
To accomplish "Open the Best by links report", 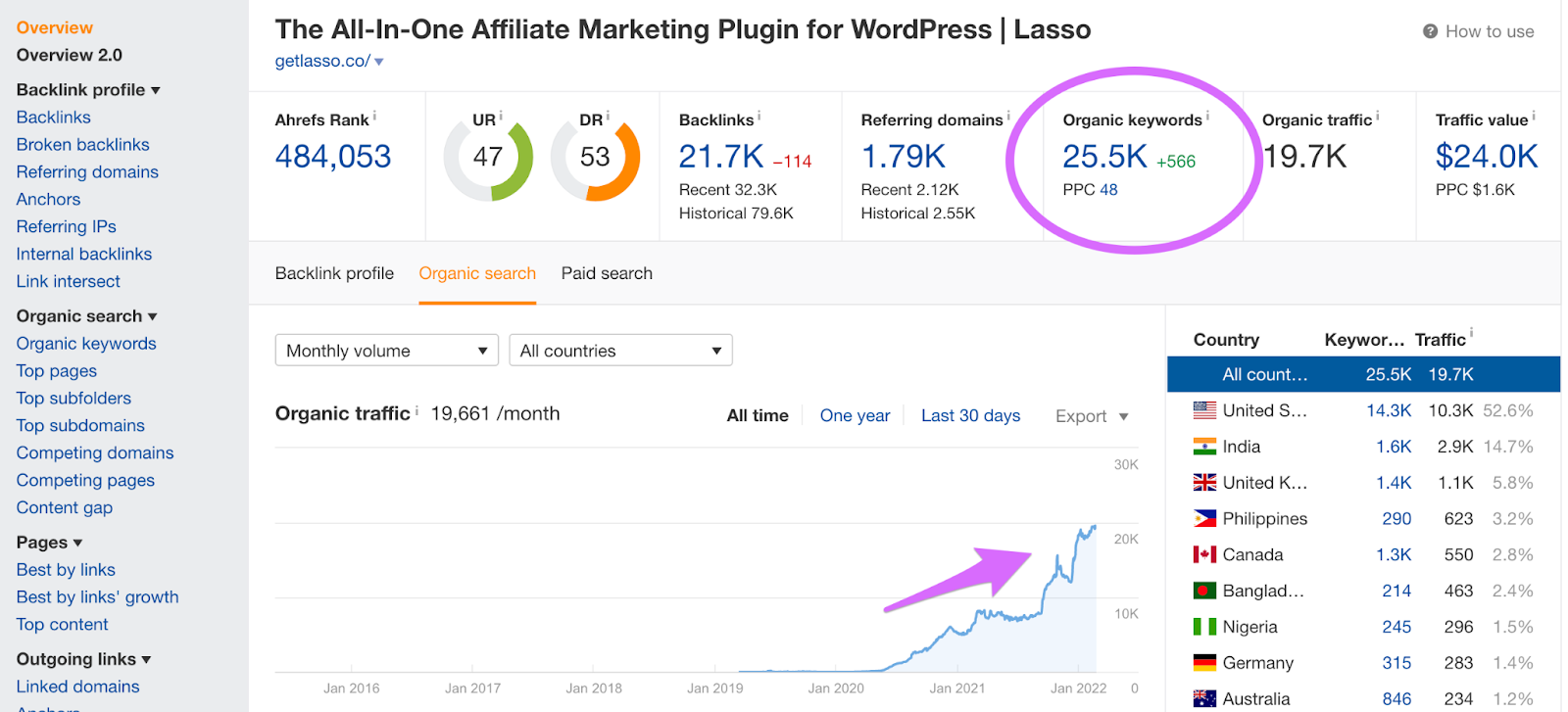I will tap(66, 570).
